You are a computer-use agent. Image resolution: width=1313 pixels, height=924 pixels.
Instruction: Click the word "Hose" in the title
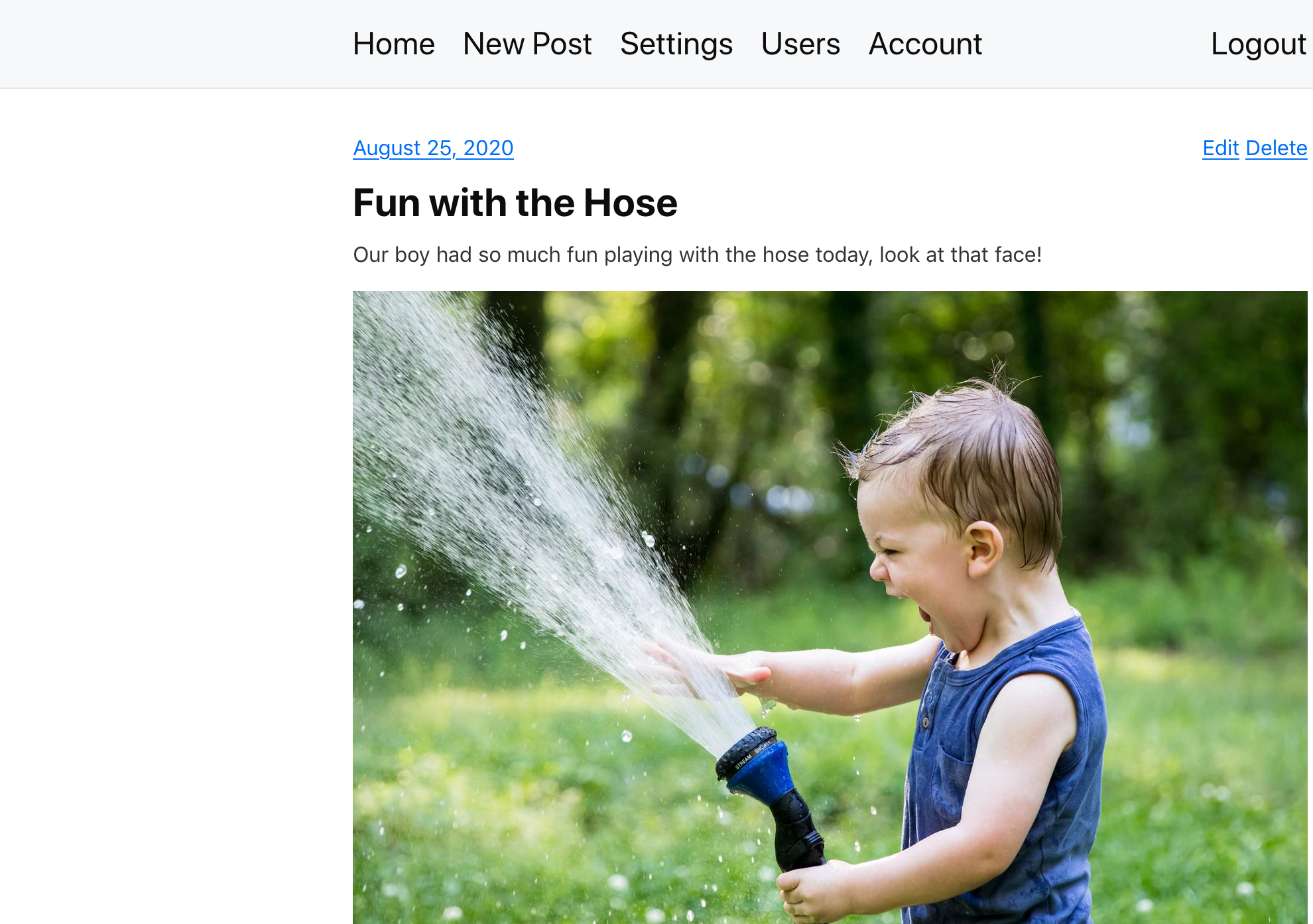(630, 202)
